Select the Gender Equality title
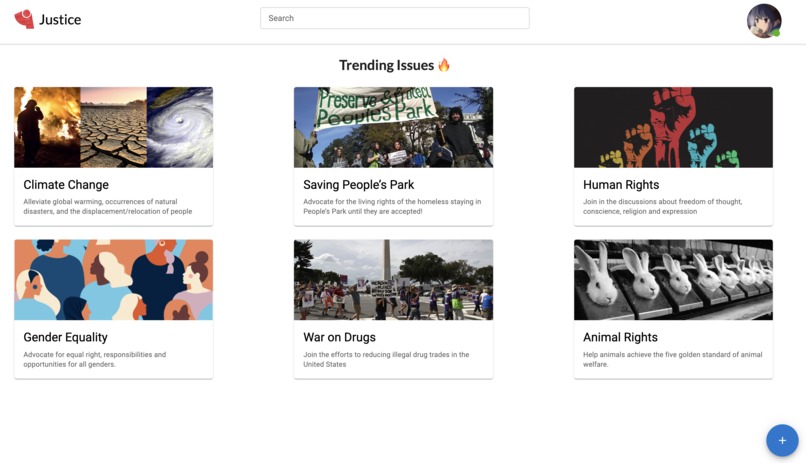 (65, 338)
